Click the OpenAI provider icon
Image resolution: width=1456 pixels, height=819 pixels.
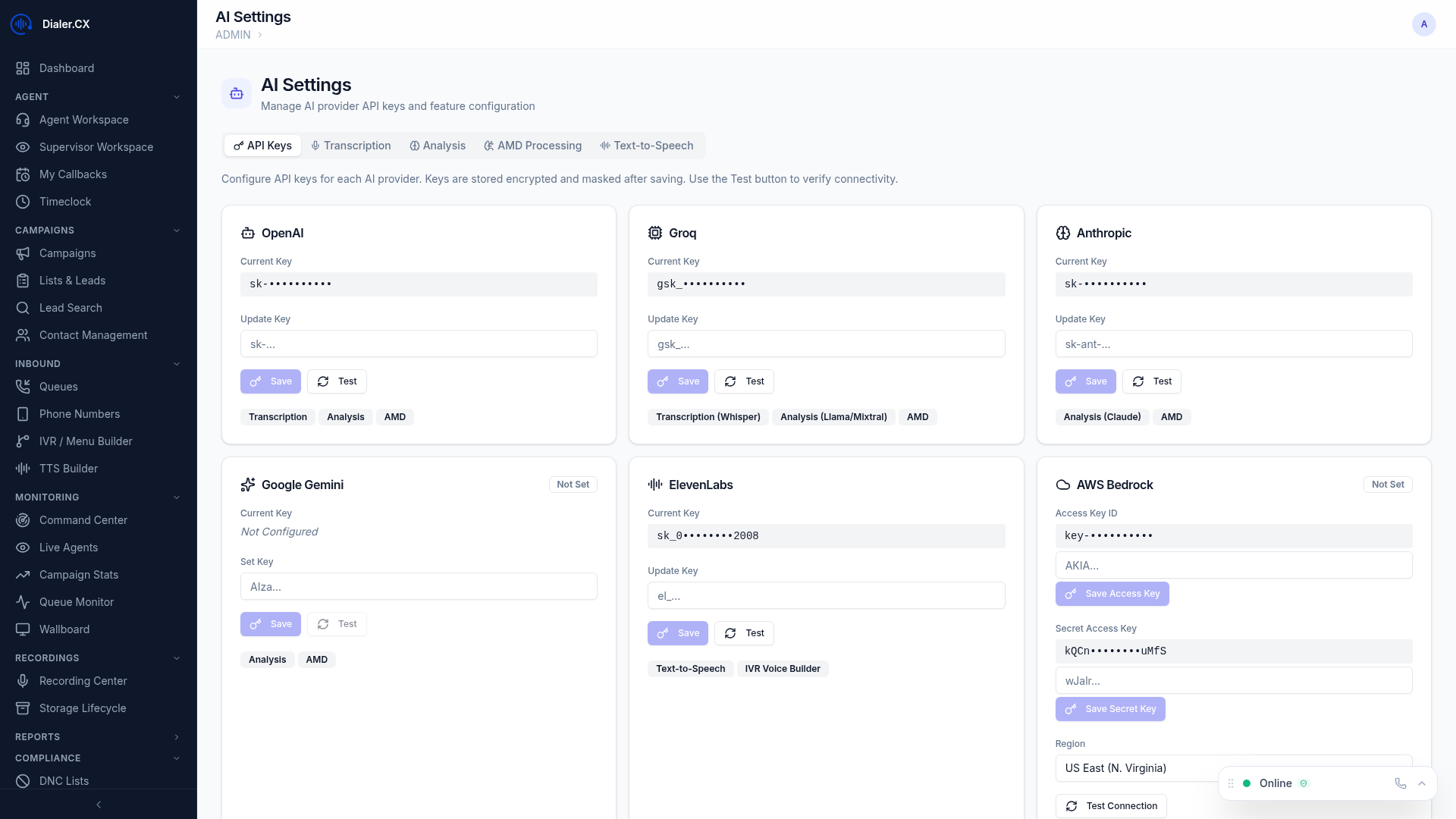248,233
